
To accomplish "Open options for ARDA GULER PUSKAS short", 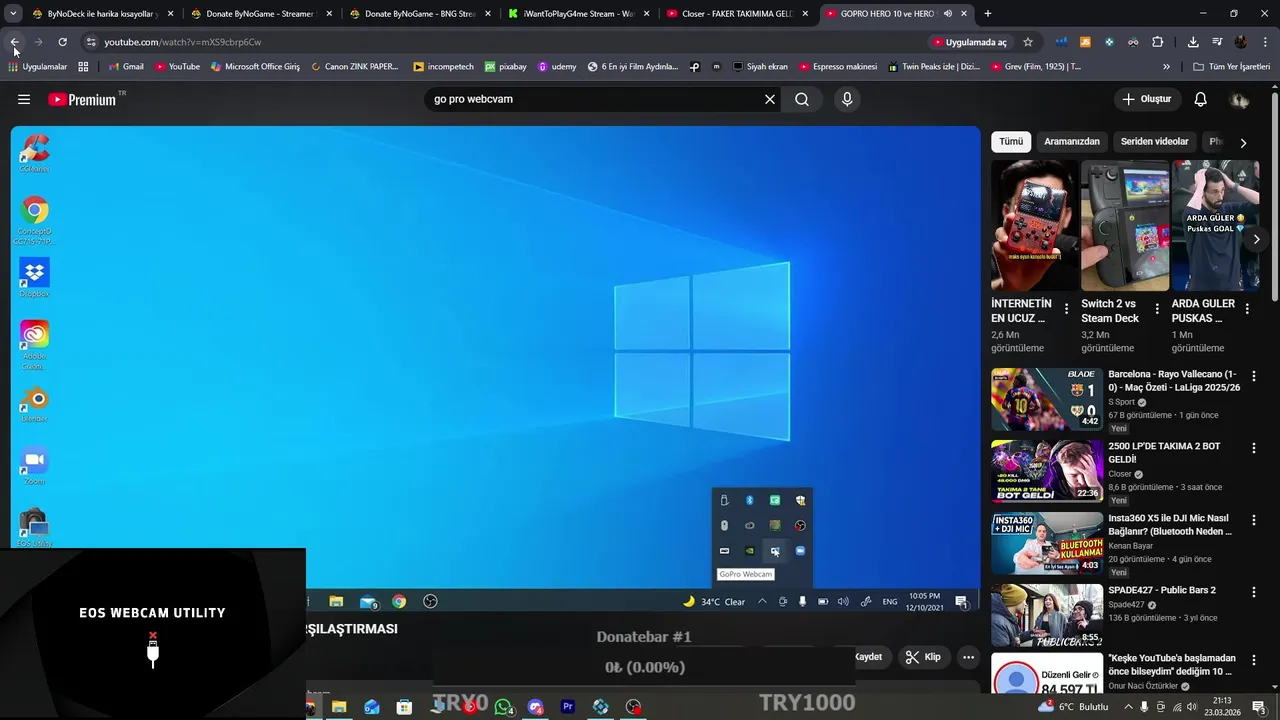I will click(1247, 309).
